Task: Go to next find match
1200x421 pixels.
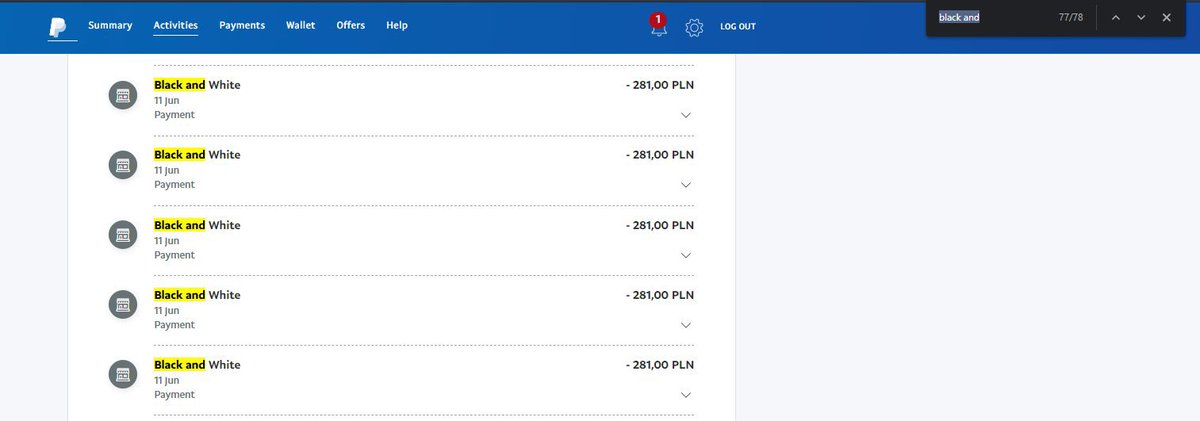Action: [1141, 17]
